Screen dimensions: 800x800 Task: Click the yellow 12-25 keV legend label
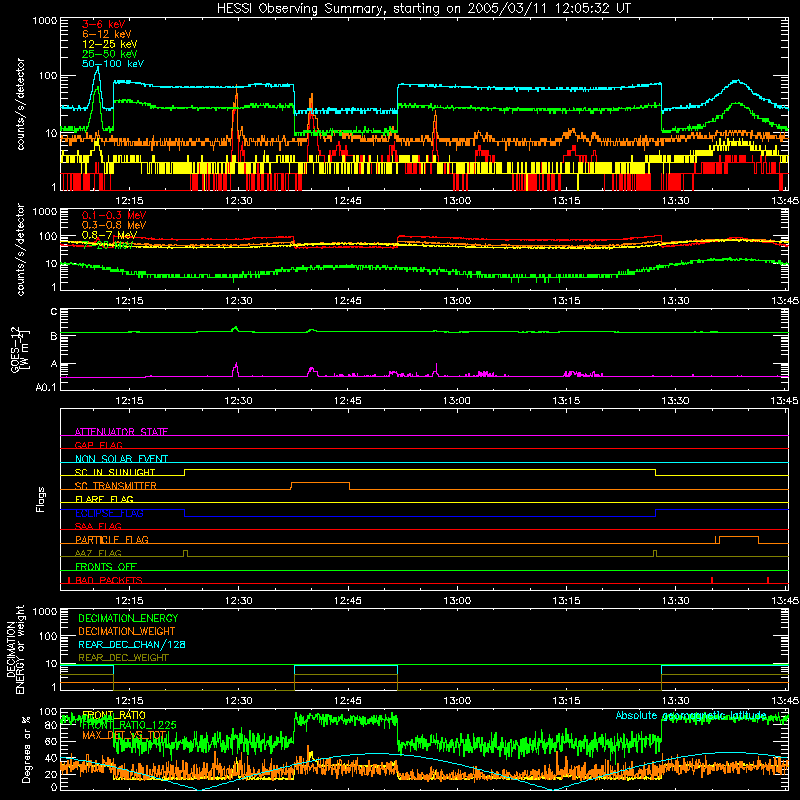[x=110, y=44]
